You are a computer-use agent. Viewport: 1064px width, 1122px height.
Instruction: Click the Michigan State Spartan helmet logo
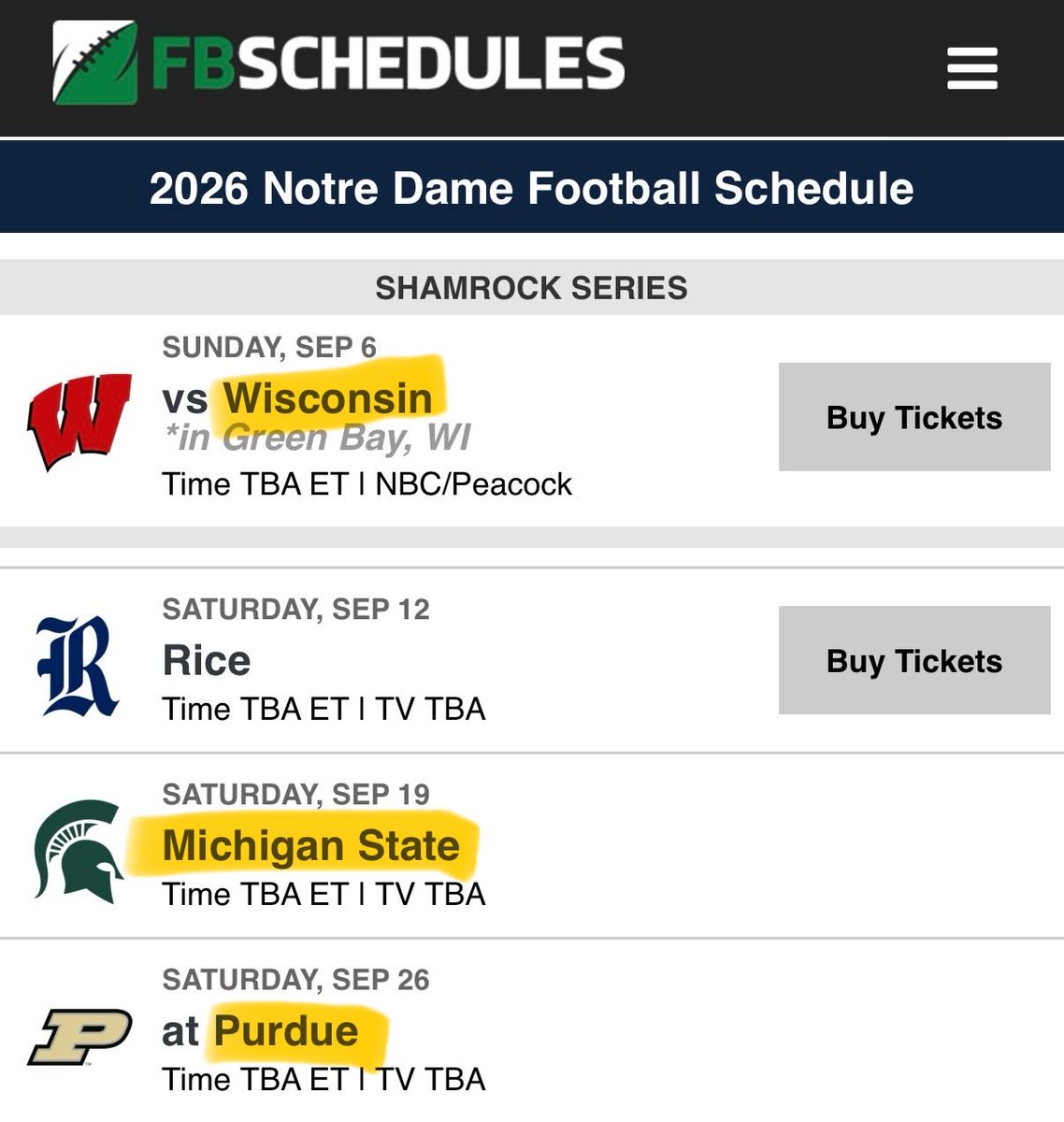pos(79,850)
